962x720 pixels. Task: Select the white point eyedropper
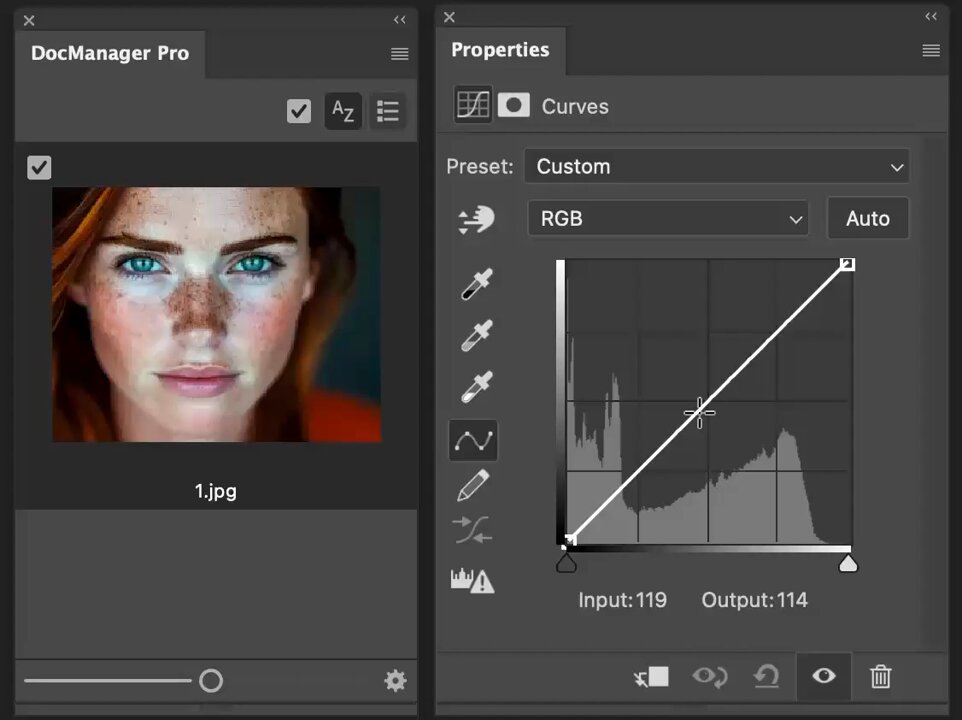476,387
